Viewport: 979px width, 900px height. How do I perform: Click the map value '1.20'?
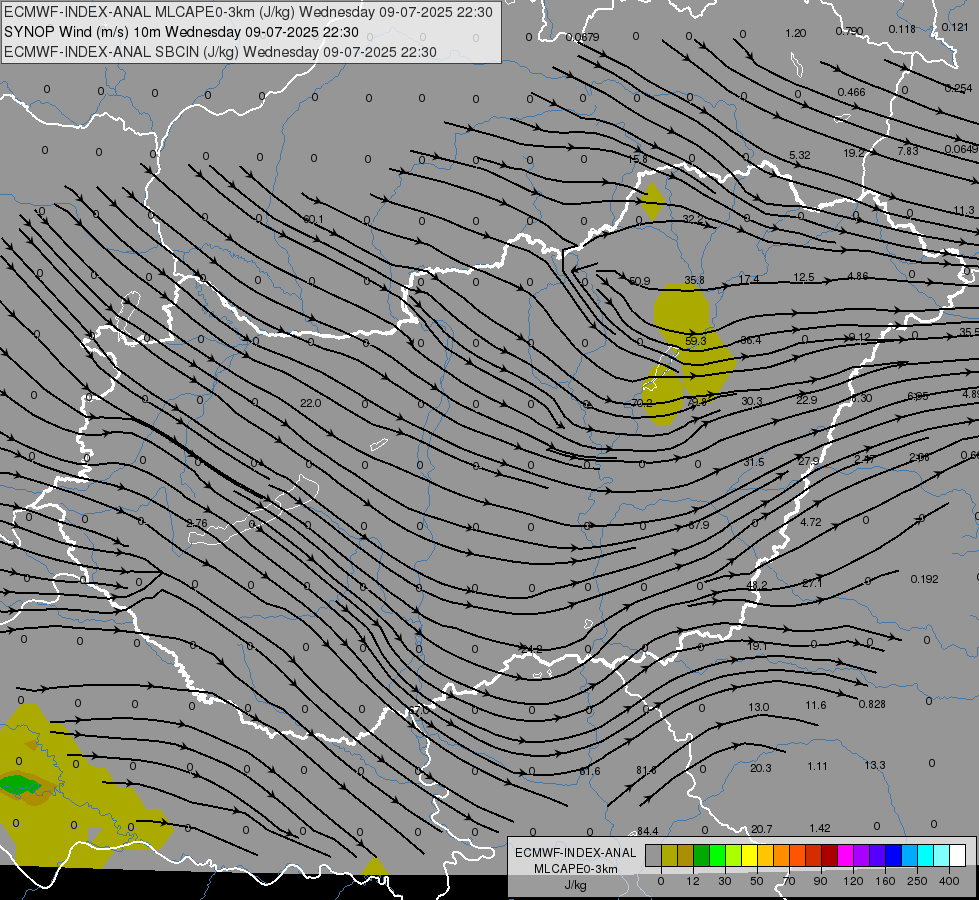tap(795, 33)
